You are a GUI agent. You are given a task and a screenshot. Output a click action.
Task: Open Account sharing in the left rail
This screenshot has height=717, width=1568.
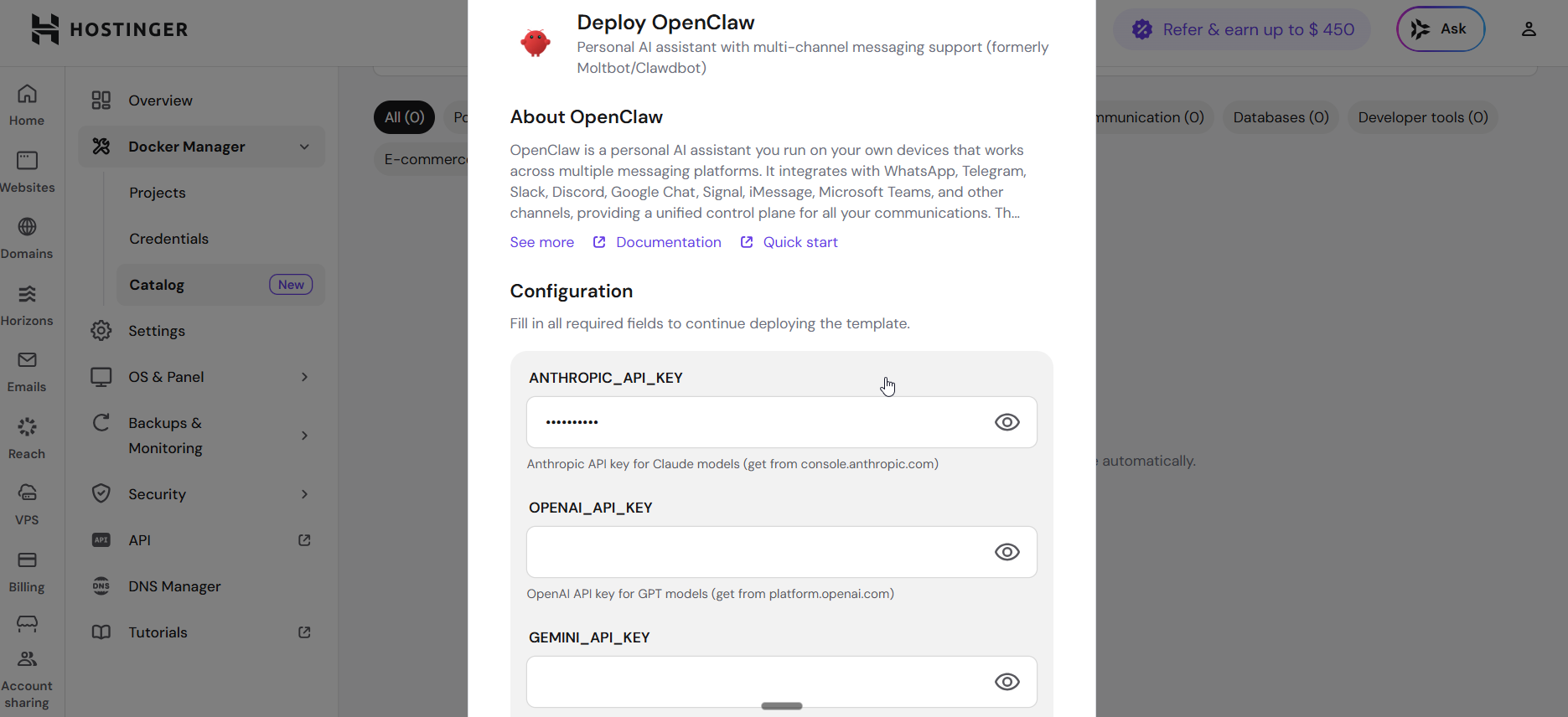coord(27,680)
